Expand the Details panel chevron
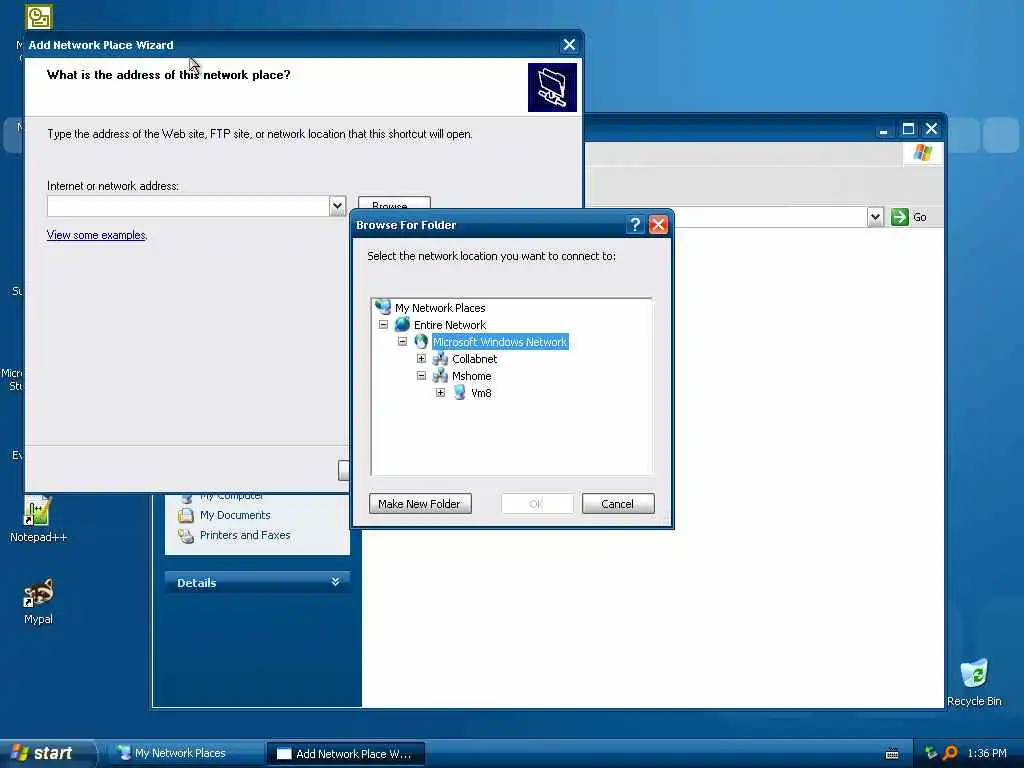Viewport: 1024px width, 768px height. 336,581
